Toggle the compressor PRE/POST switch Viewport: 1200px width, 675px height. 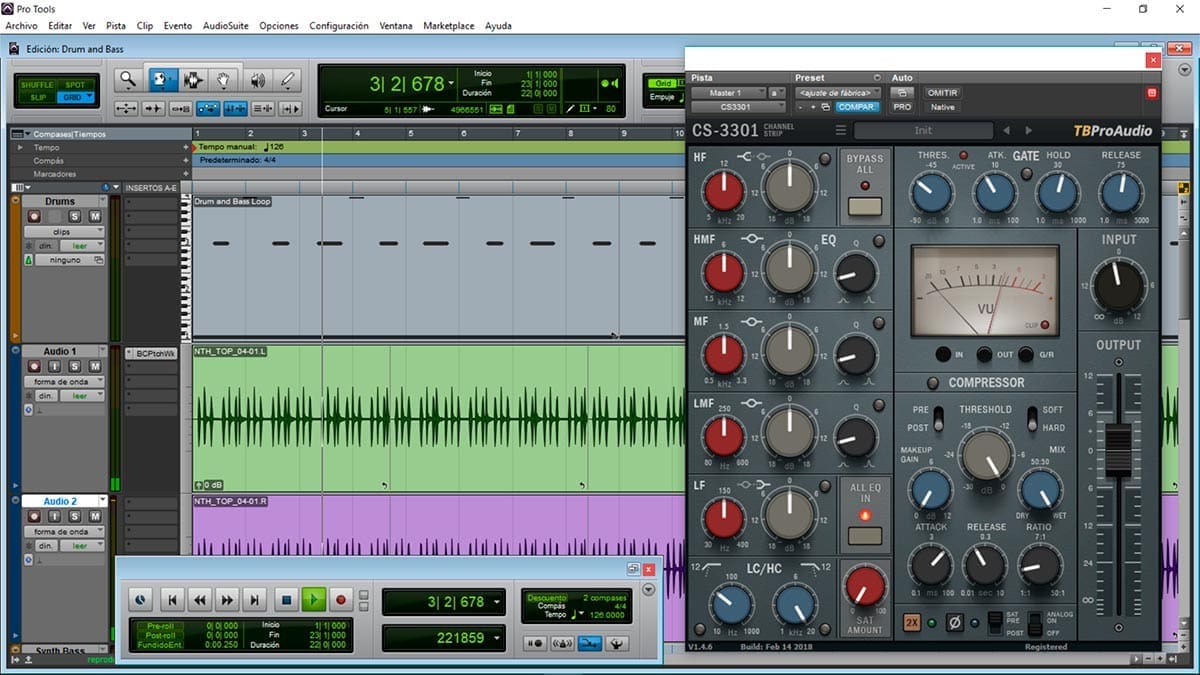click(x=939, y=419)
